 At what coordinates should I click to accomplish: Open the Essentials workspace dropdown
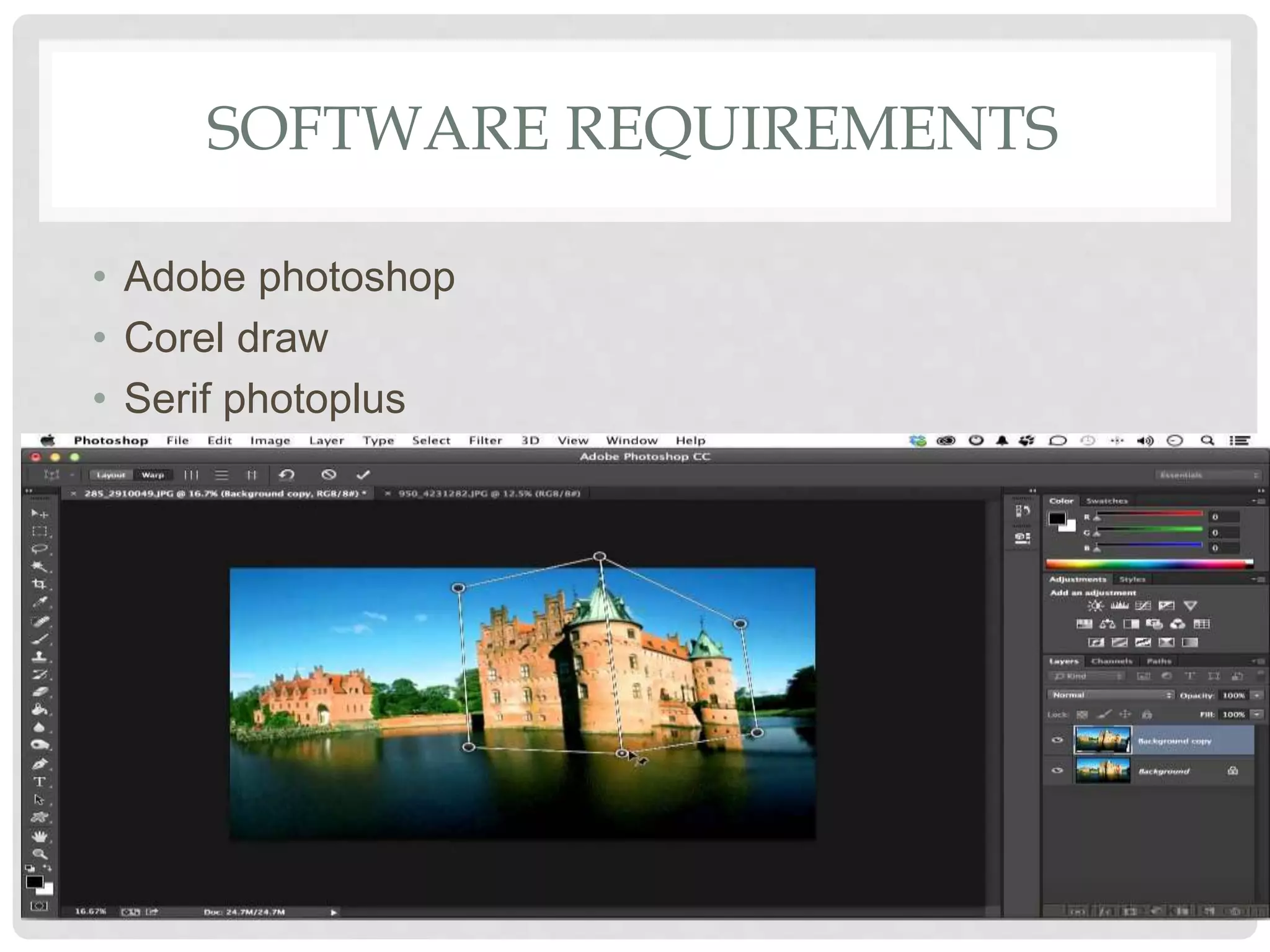[1208, 475]
